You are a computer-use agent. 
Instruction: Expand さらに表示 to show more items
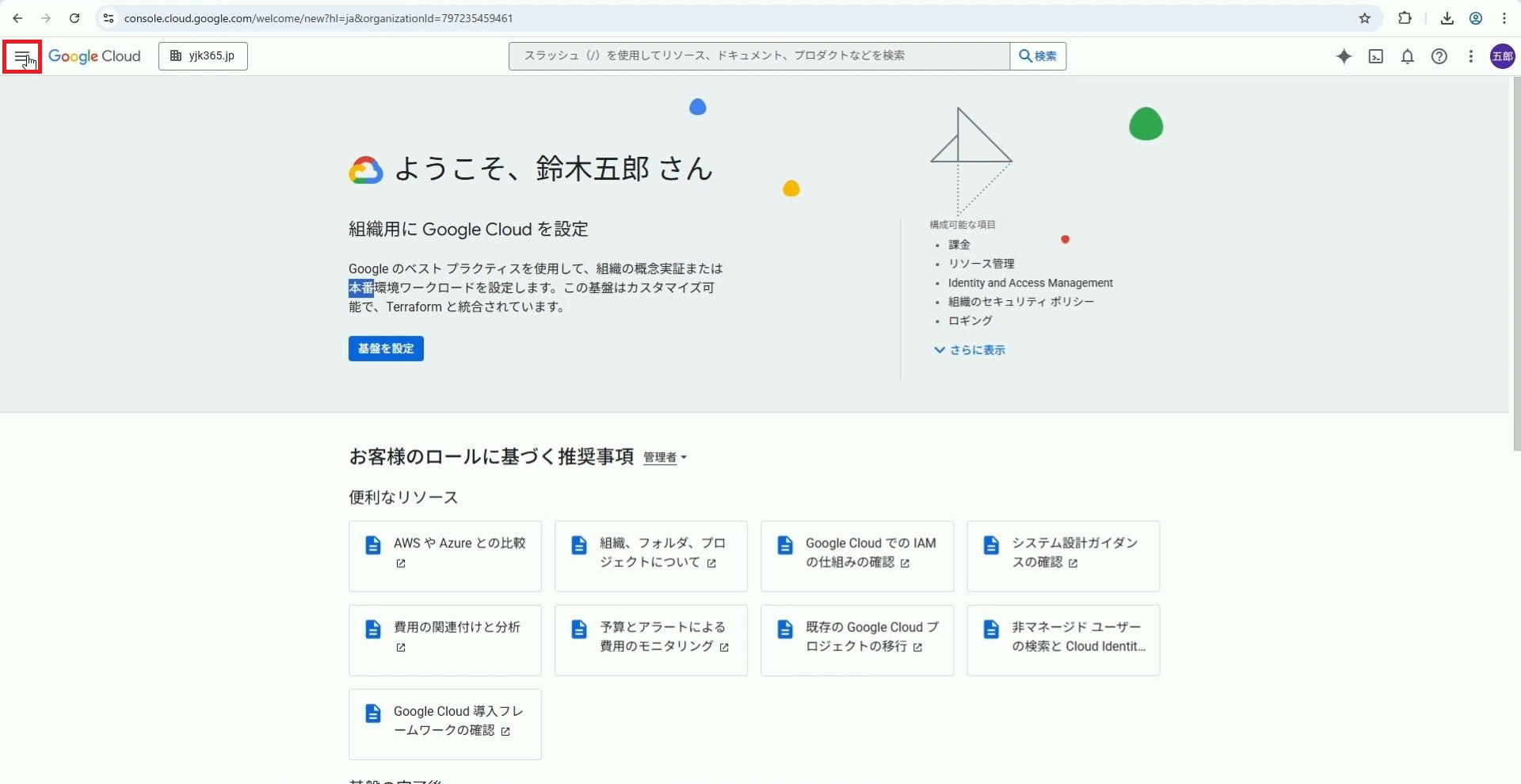(970, 350)
